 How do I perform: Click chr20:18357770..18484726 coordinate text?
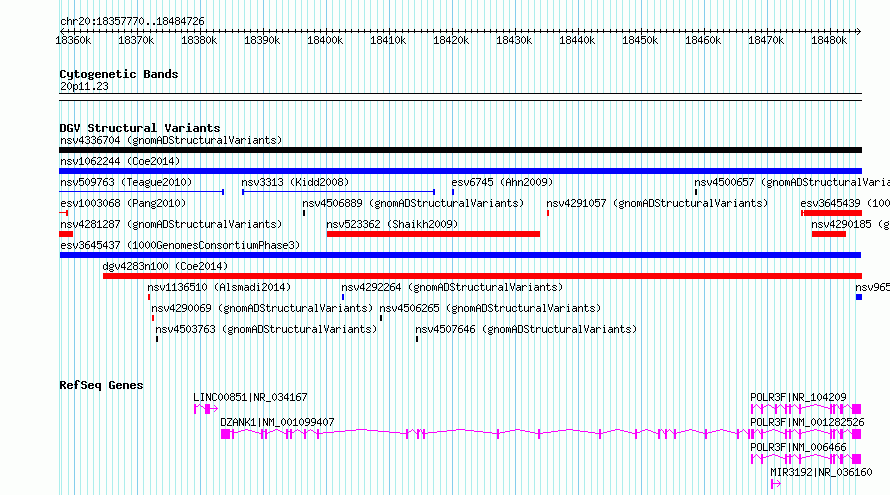click(132, 21)
